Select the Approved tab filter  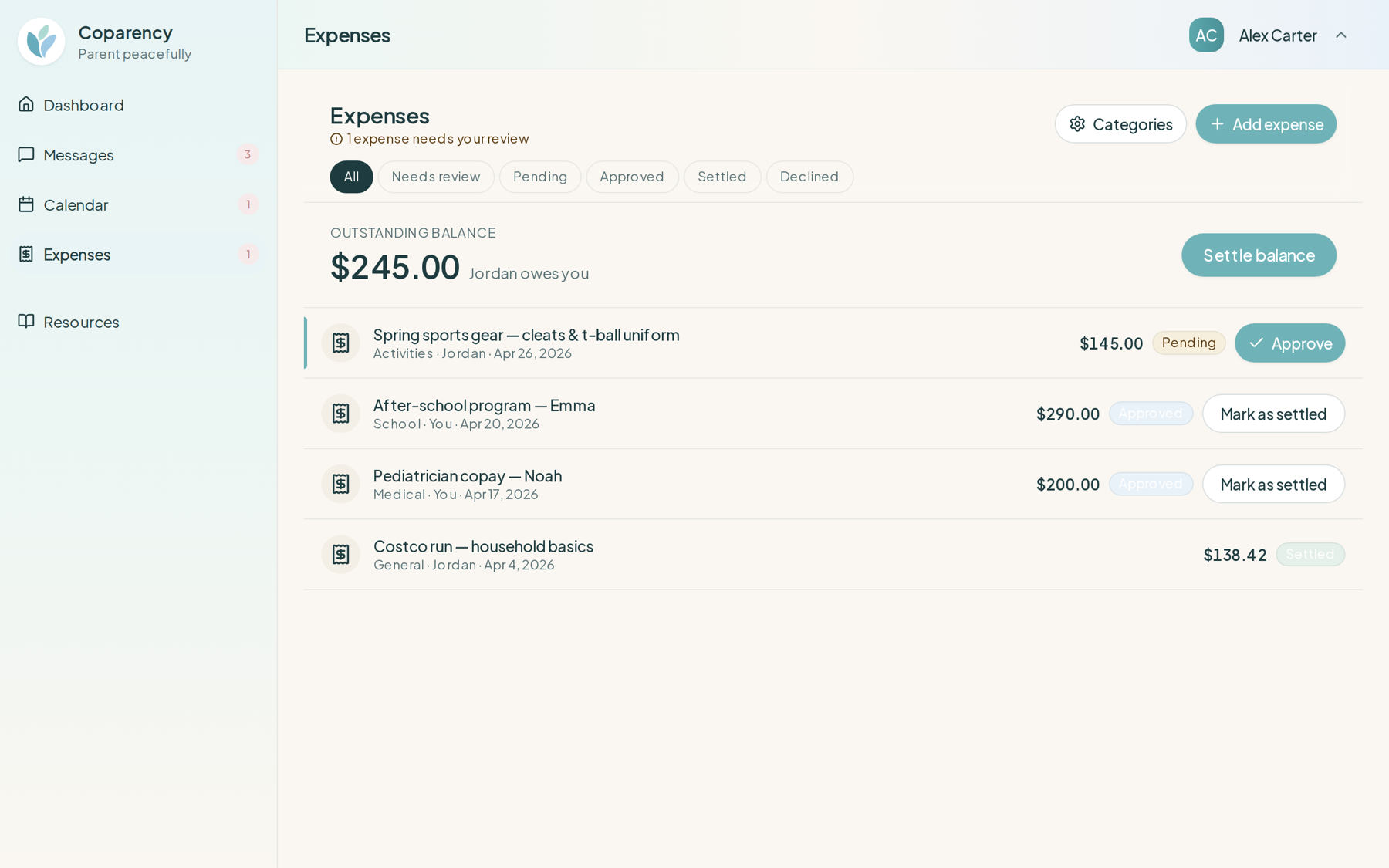(x=632, y=177)
